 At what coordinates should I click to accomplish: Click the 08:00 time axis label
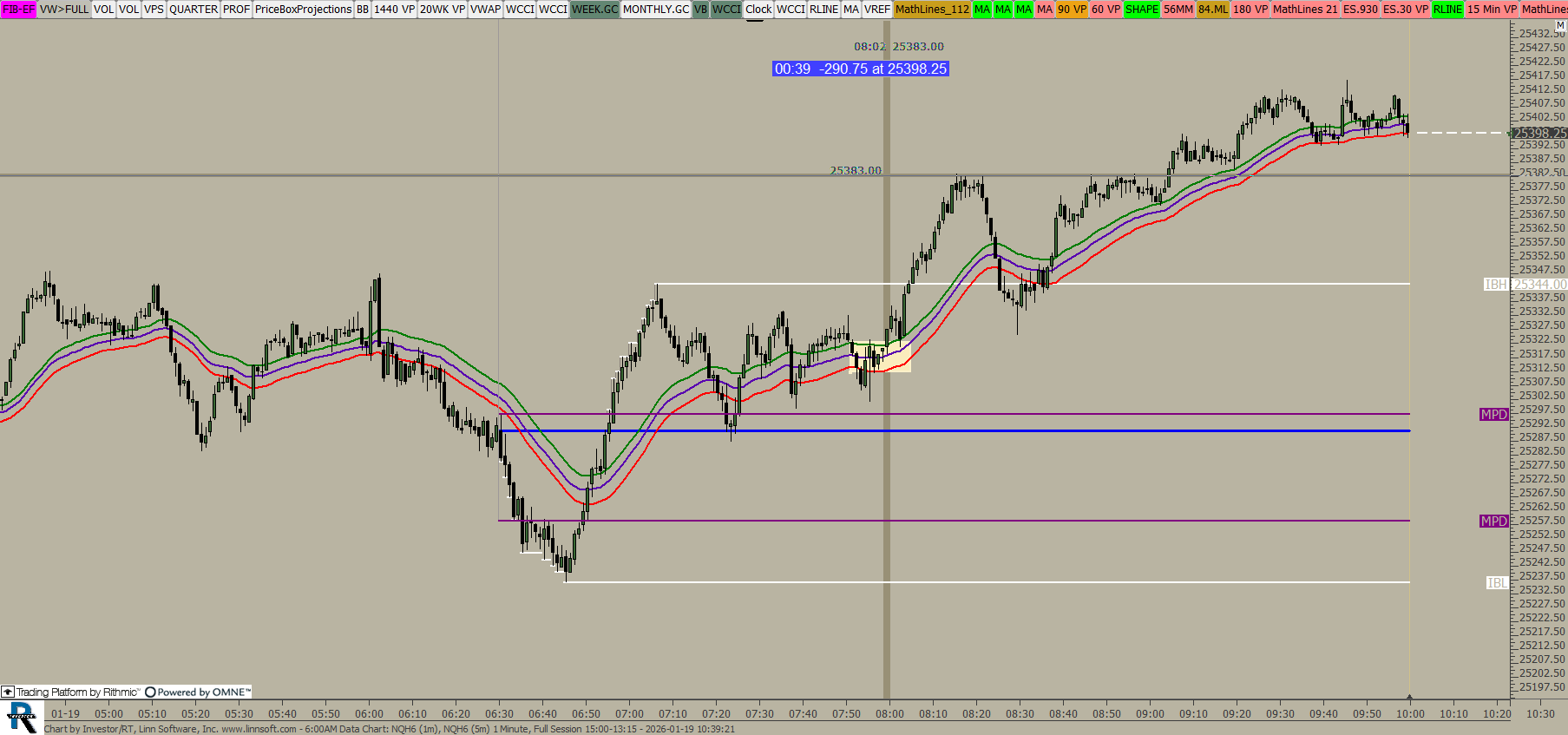point(889,714)
